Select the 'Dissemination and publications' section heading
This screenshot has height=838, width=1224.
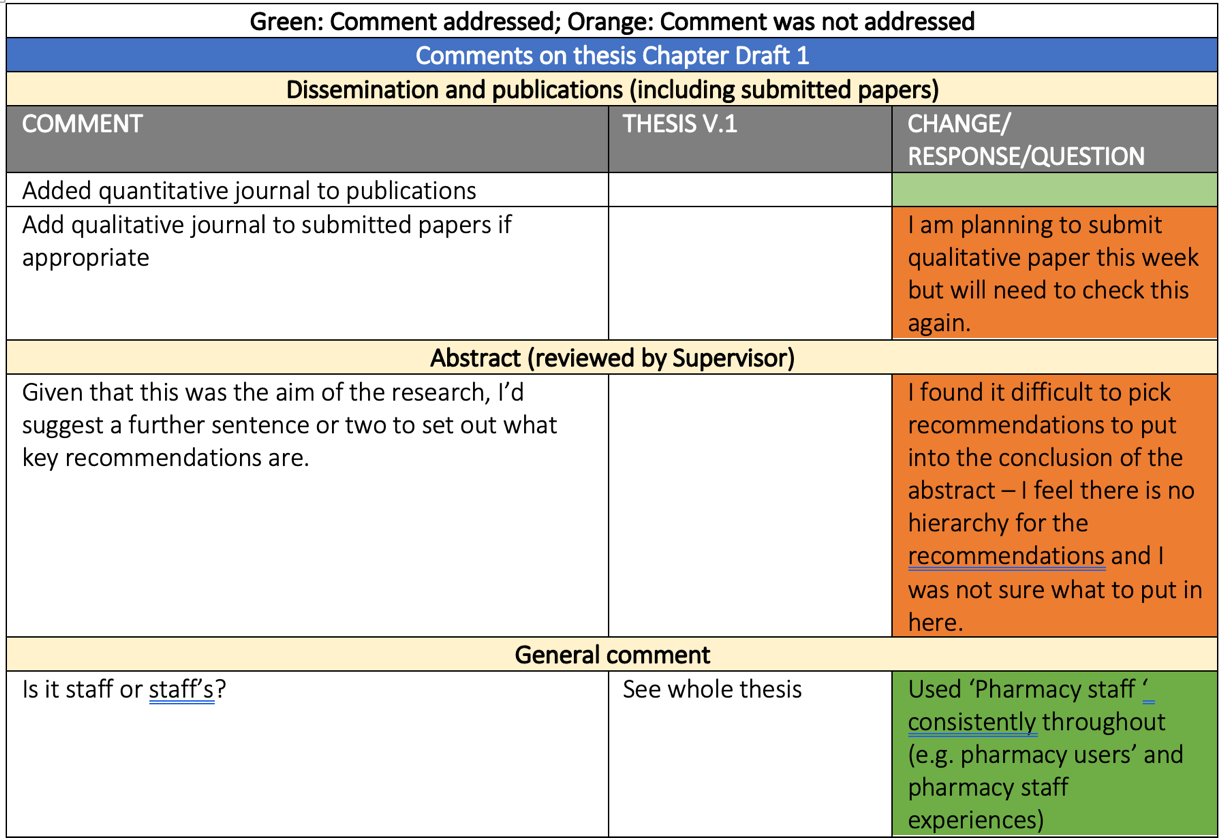click(x=611, y=89)
